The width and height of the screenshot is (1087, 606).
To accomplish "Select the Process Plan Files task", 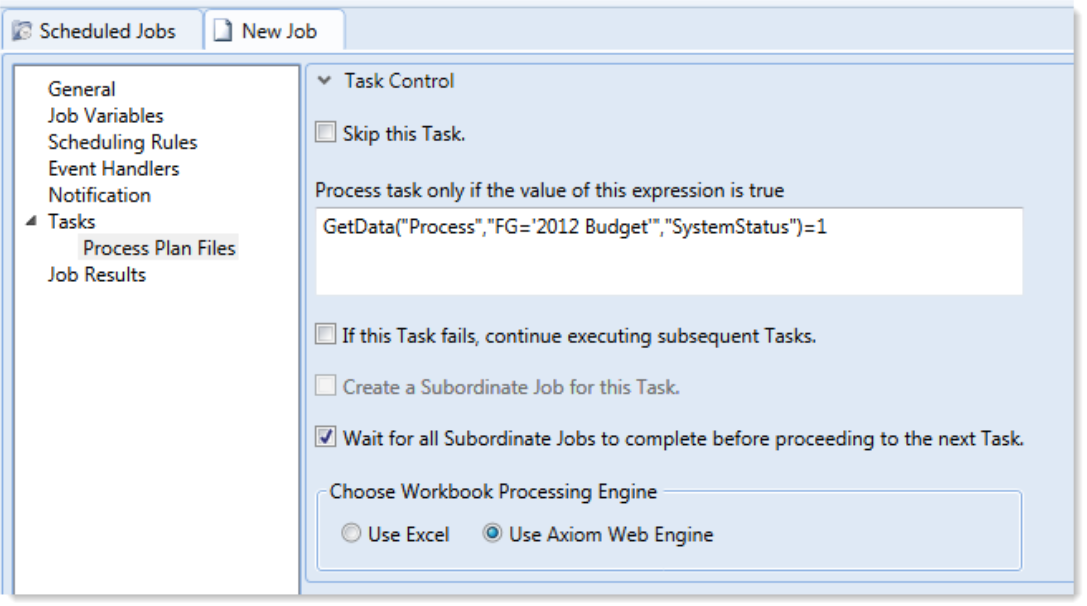I will click(159, 248).
